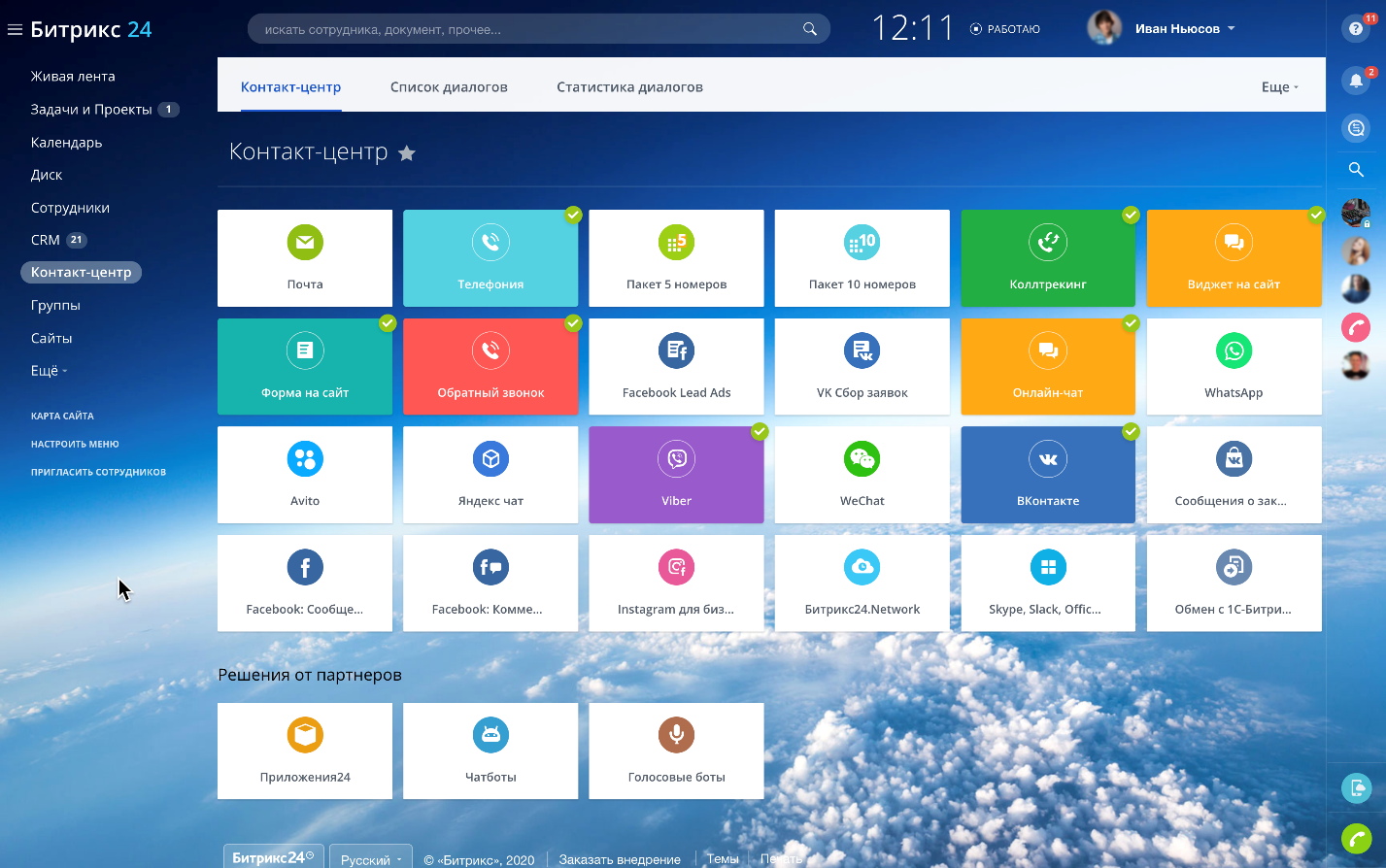Expand the Ещё item in the left menu
Image resolution: width=1386 pixels, height=868 pixels.
(x=50, y=371)
